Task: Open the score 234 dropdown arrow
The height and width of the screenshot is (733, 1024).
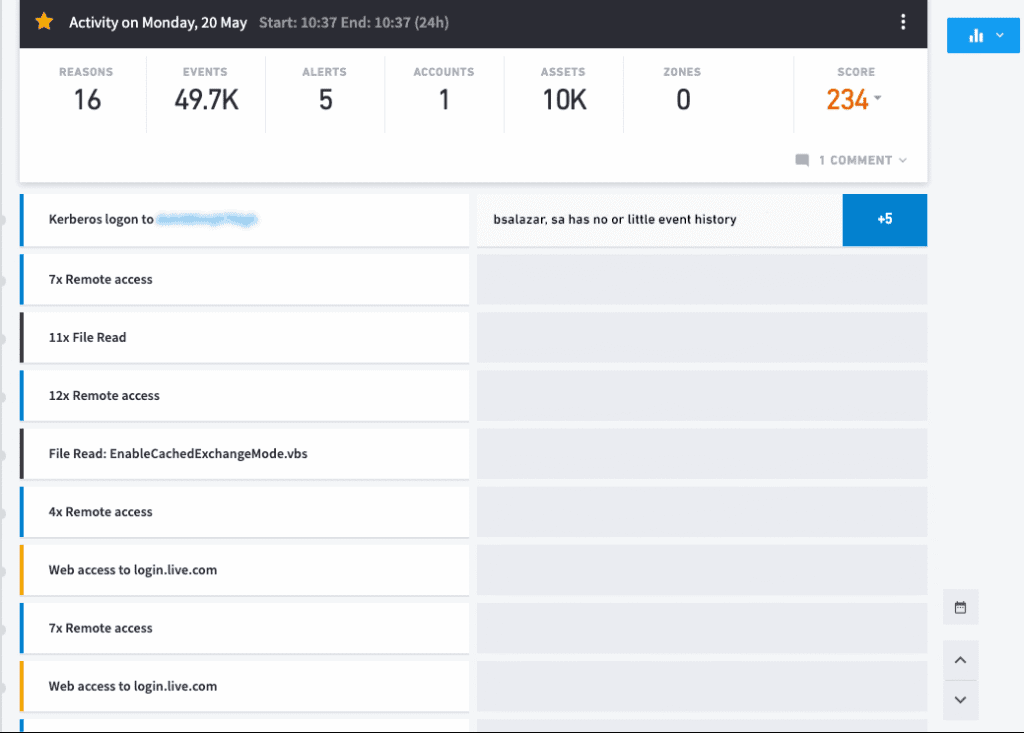Action: tap(877, 98)
